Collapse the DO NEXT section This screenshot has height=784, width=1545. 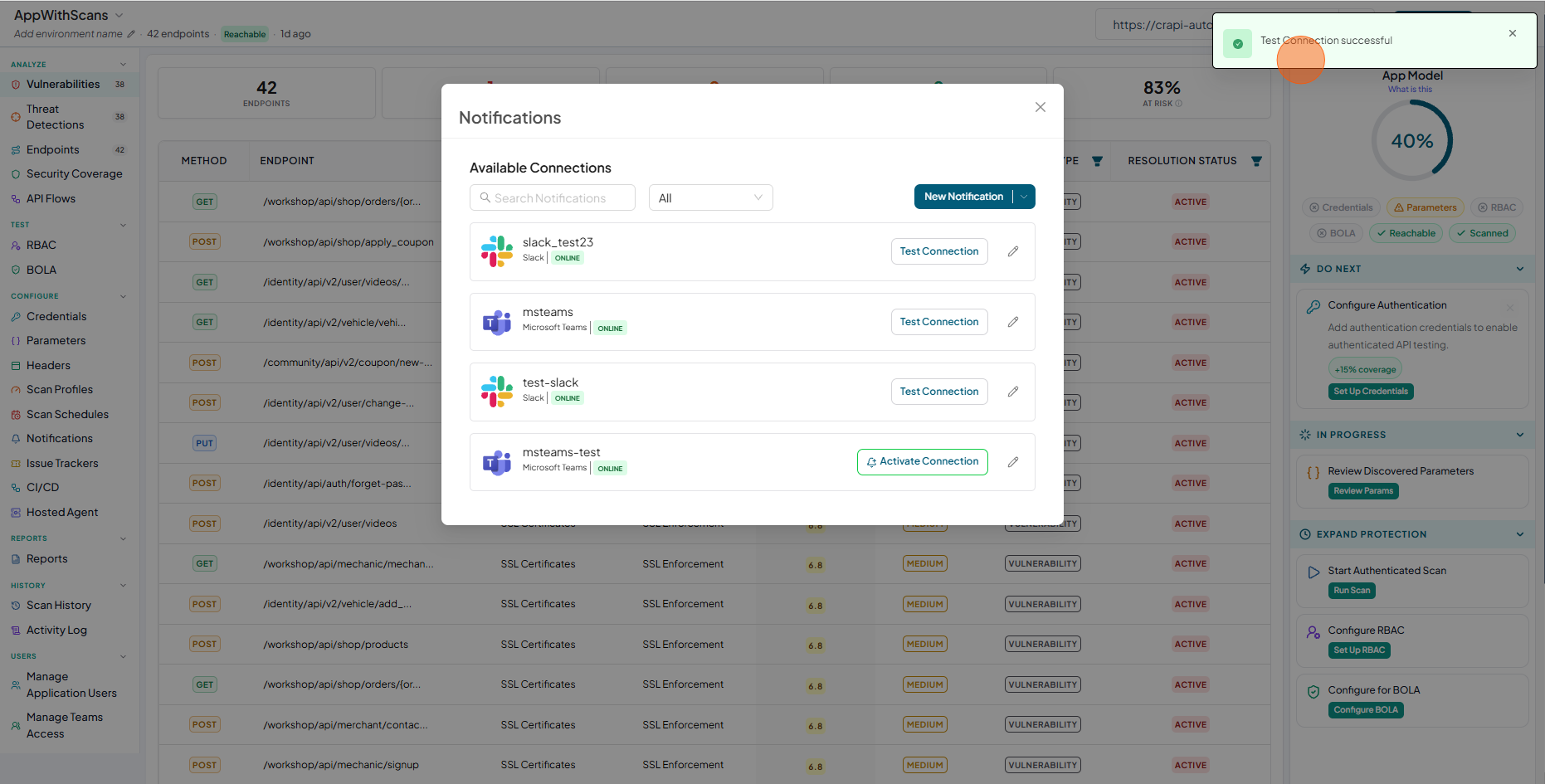(x=1520, y=269)
